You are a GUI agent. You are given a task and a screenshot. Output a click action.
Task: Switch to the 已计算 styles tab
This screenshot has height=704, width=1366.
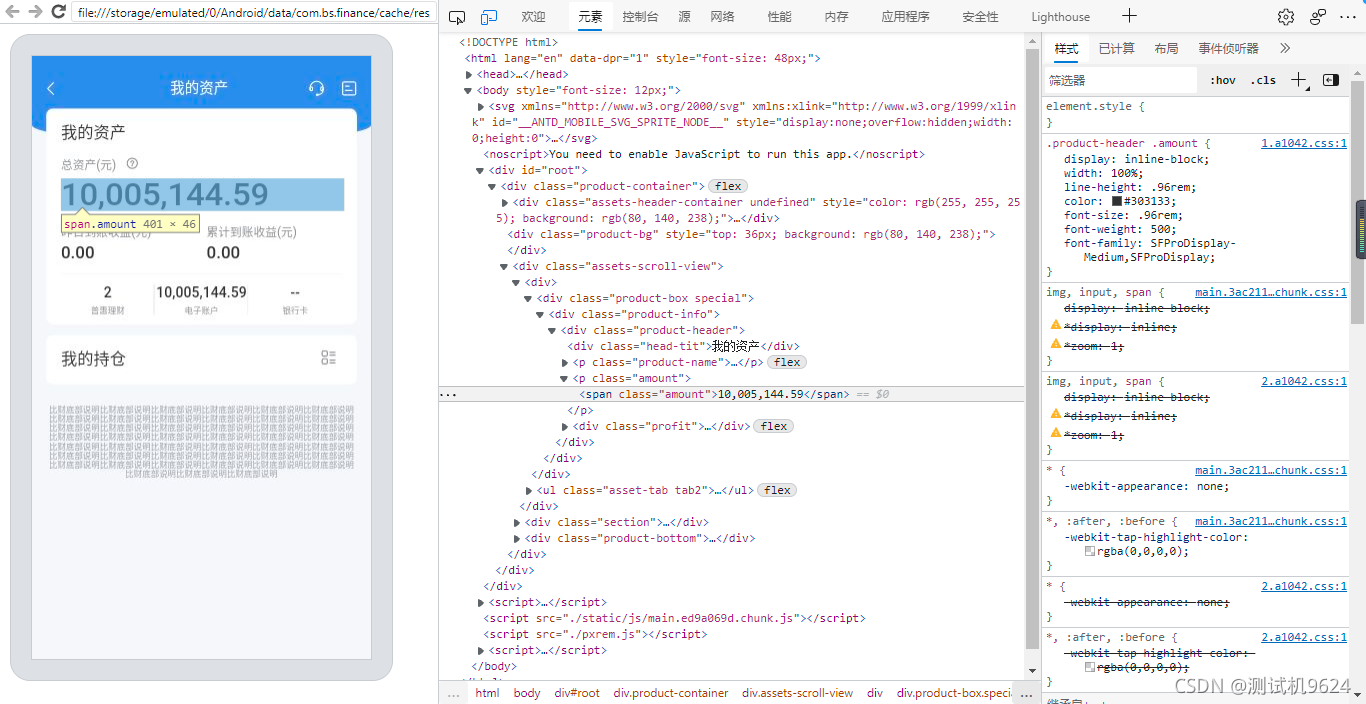pyautogui.click(x=1116, y=48)
